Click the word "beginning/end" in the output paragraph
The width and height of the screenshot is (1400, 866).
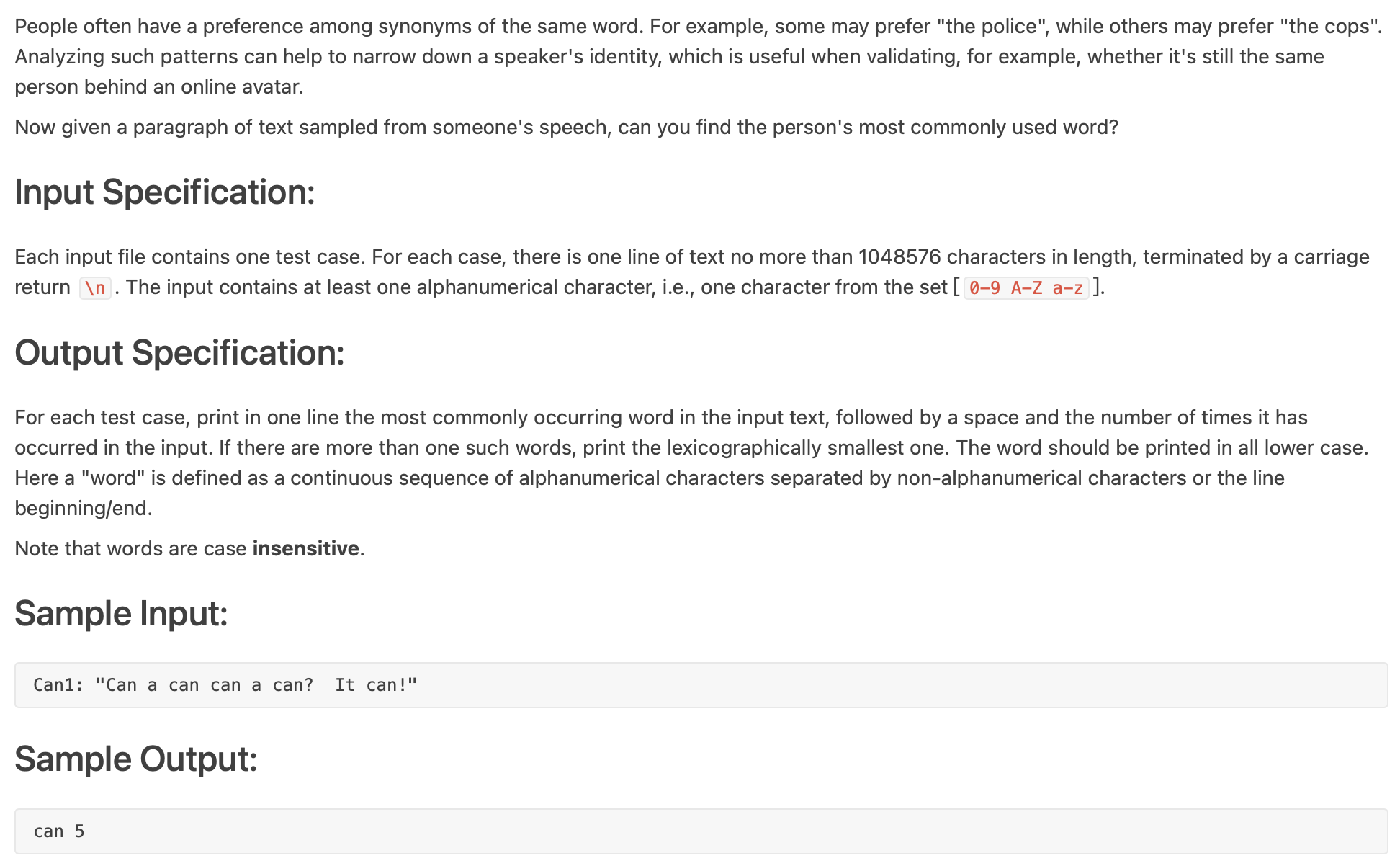82,509
